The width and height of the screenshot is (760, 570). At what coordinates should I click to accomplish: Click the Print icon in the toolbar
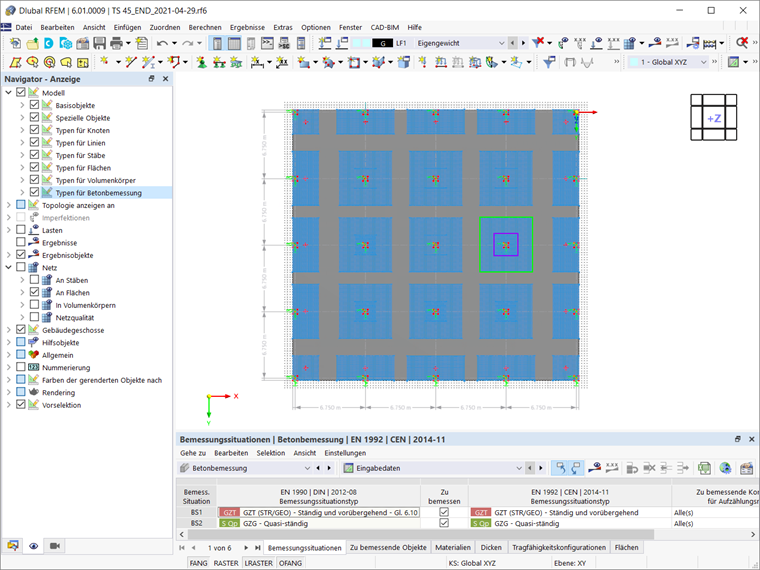tap(116, 43)
